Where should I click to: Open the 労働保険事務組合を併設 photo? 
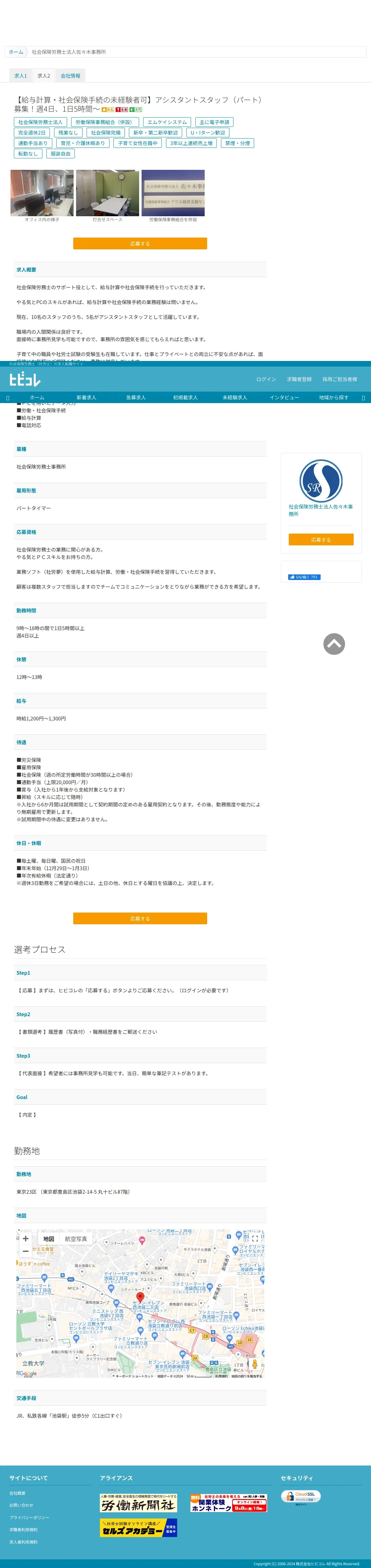click(173, 193)
